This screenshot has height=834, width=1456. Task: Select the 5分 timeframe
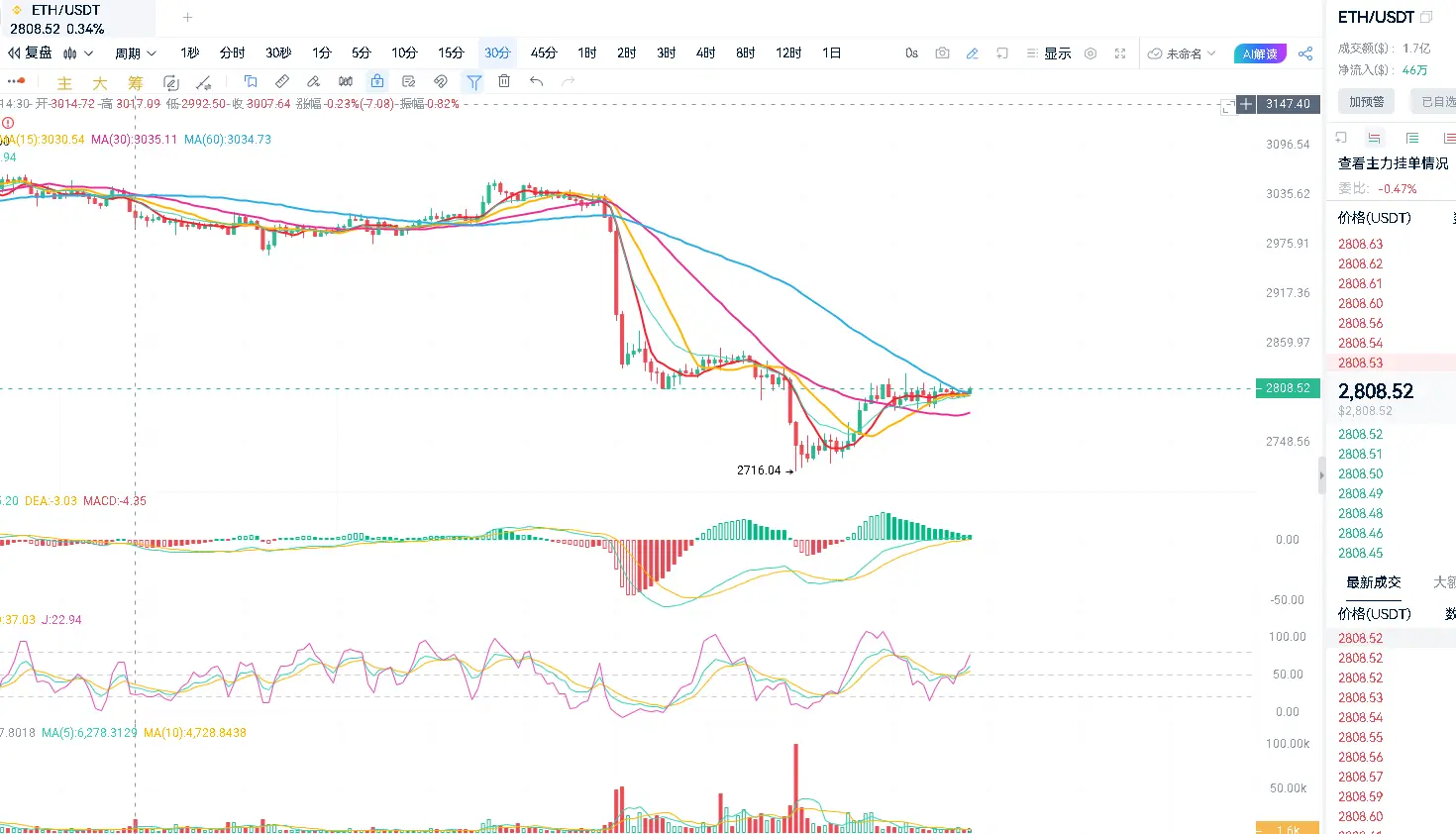click(x=362, y=52)
